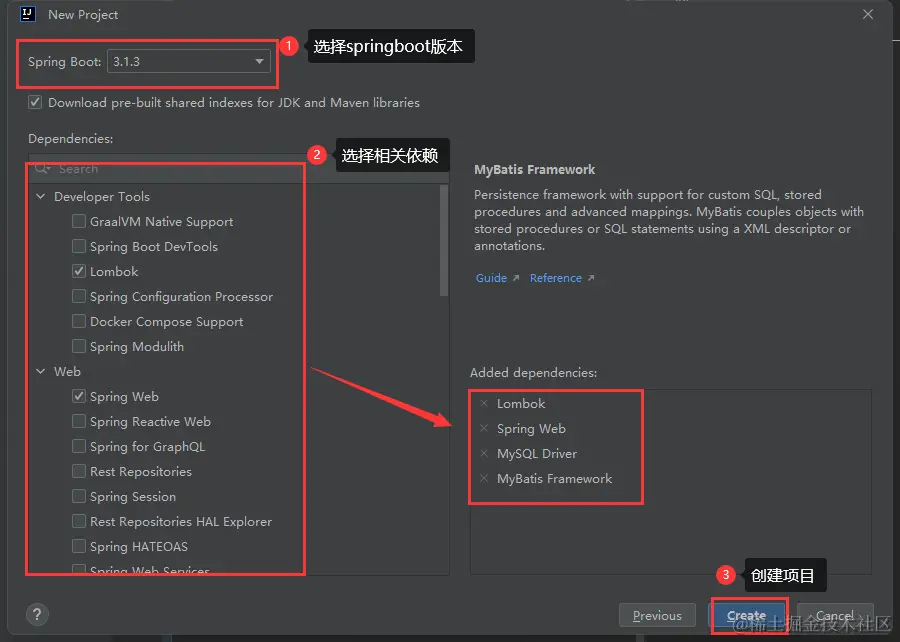Remove Lombok from added dependencies

[x=484, y=403]
